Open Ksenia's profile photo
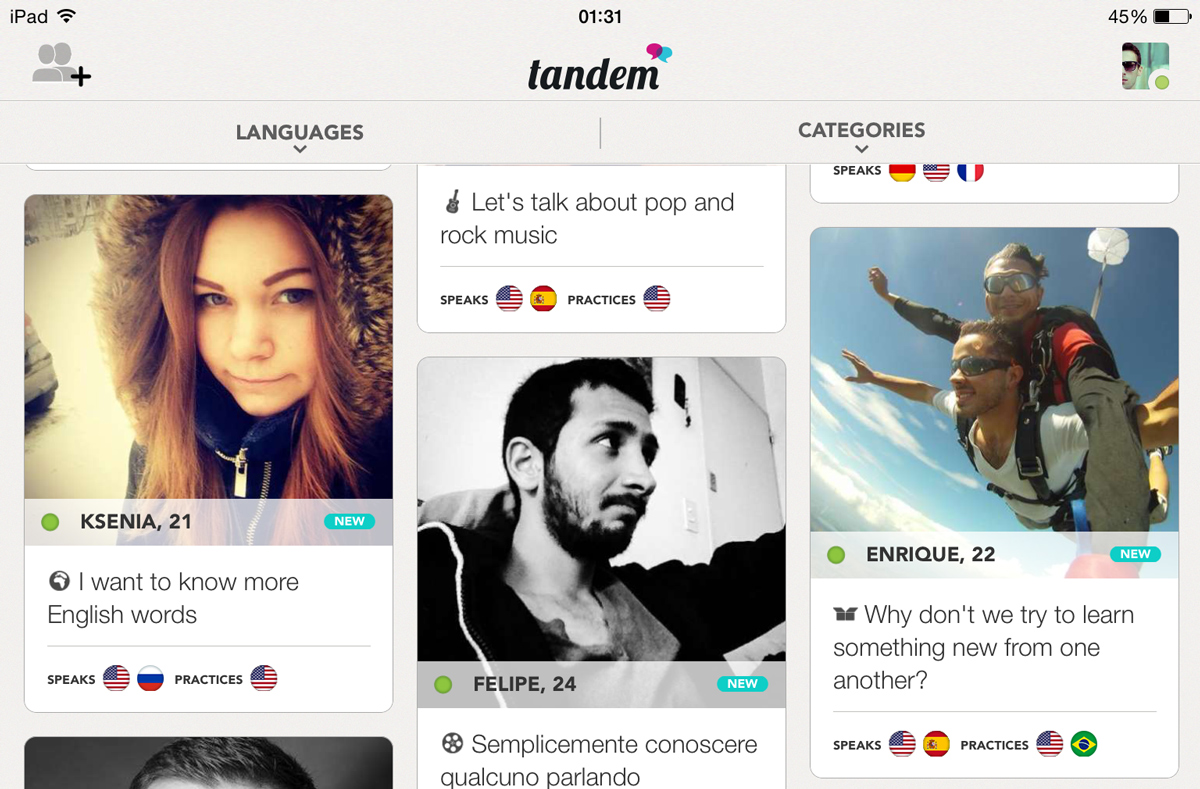The image size is (1200, 789). point(208,347)
